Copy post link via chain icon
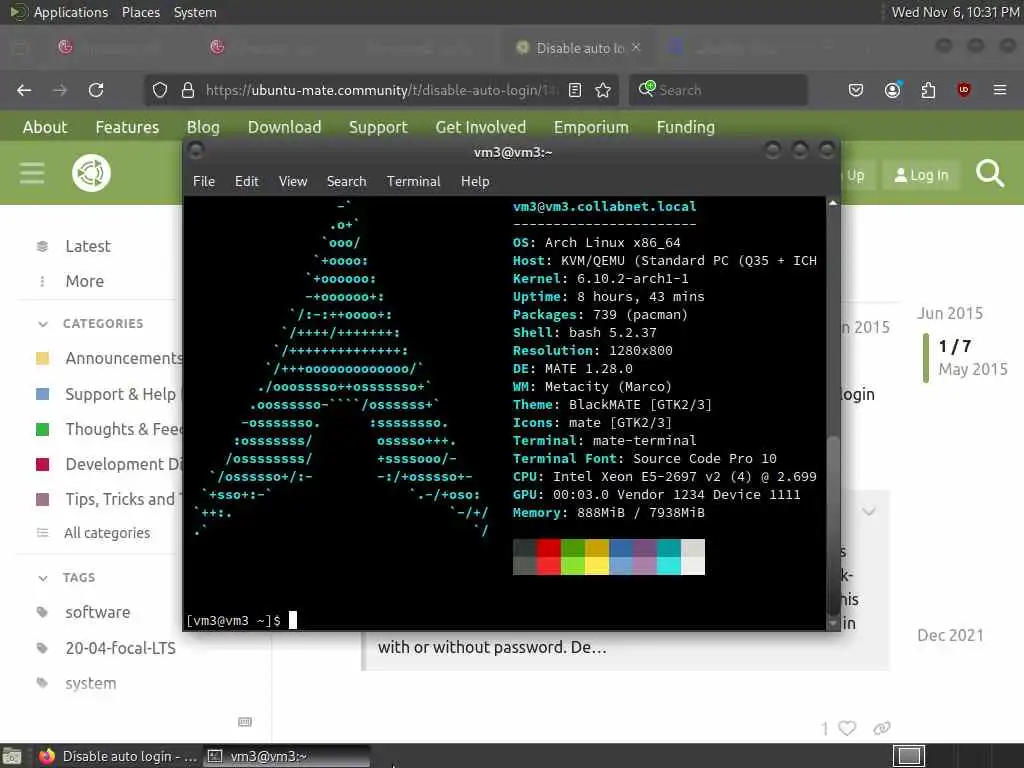 tap(882, 728)
